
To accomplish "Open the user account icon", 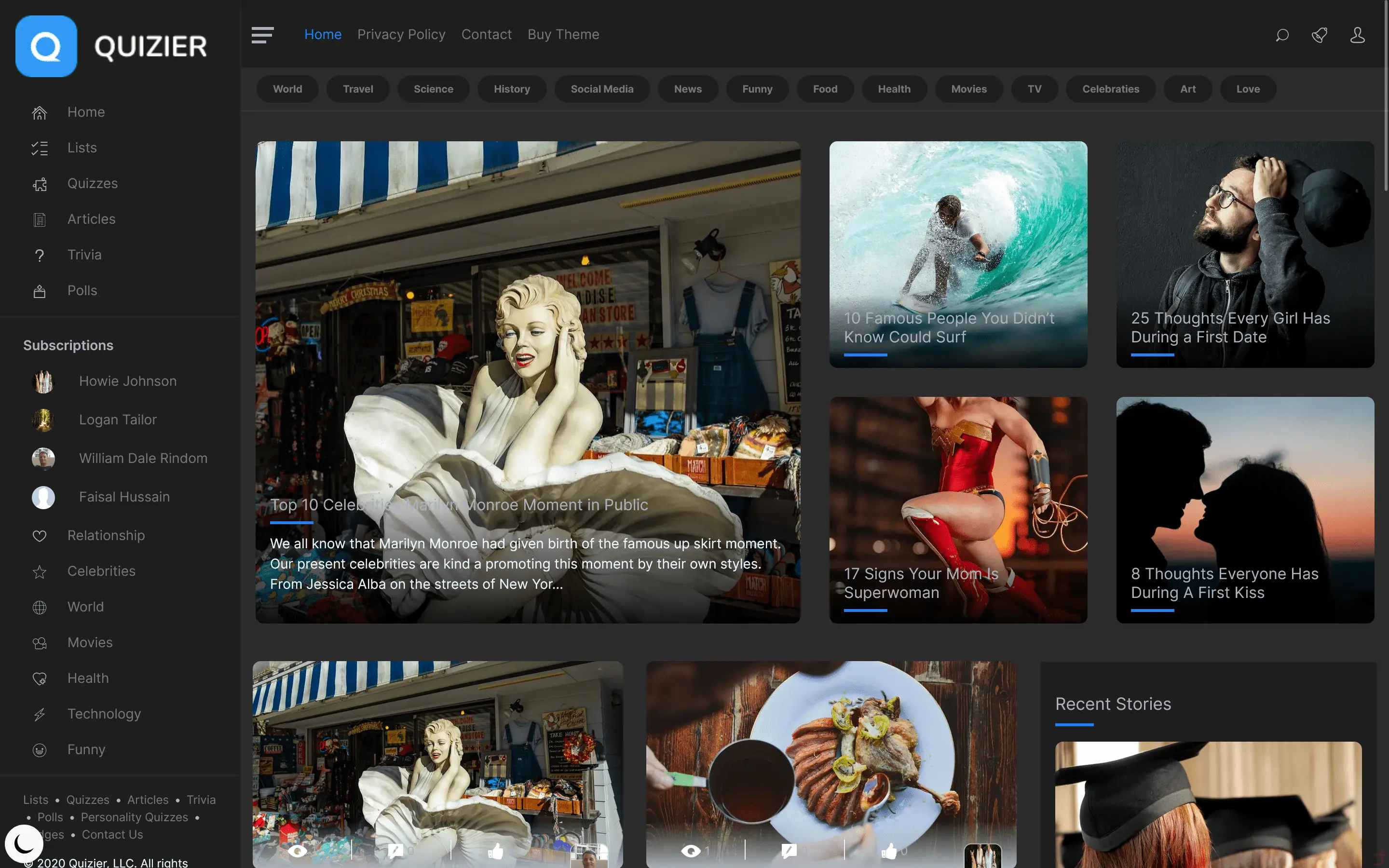I will click(x=1358, y=35).
